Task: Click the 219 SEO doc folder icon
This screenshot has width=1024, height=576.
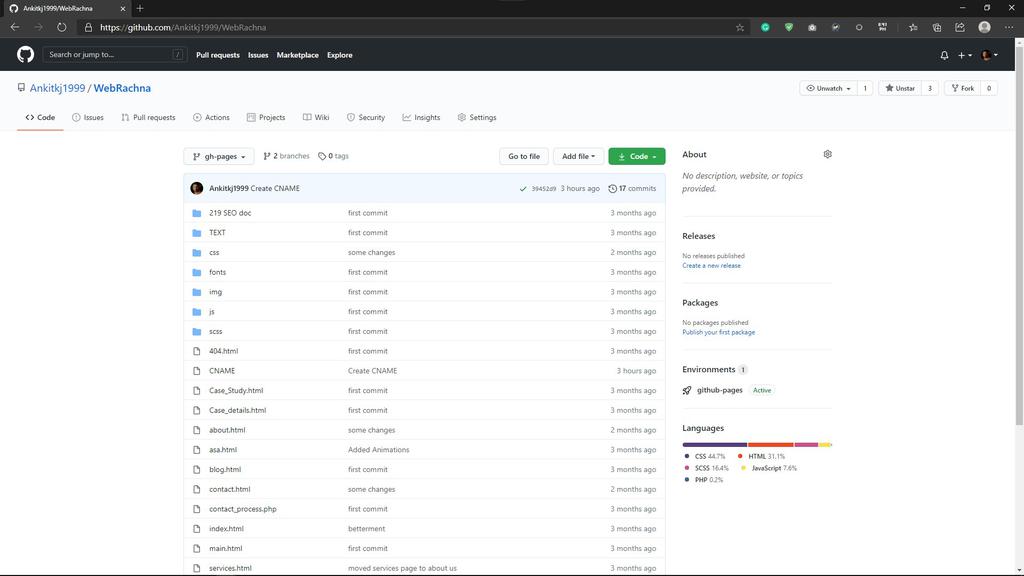Action: tap(197, 213)
